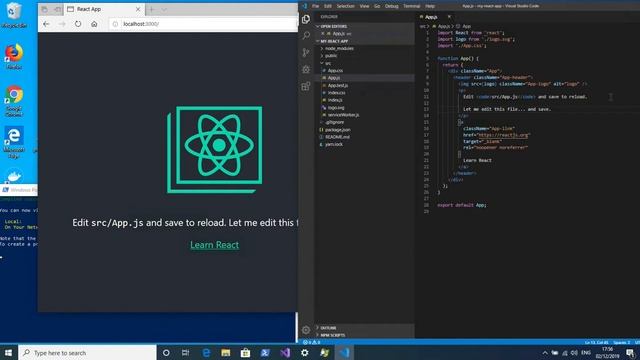This screenshot has width=640, height=360.
Task: Open the Explorer view in VS Code activity bar
Action: coord(306,19)
